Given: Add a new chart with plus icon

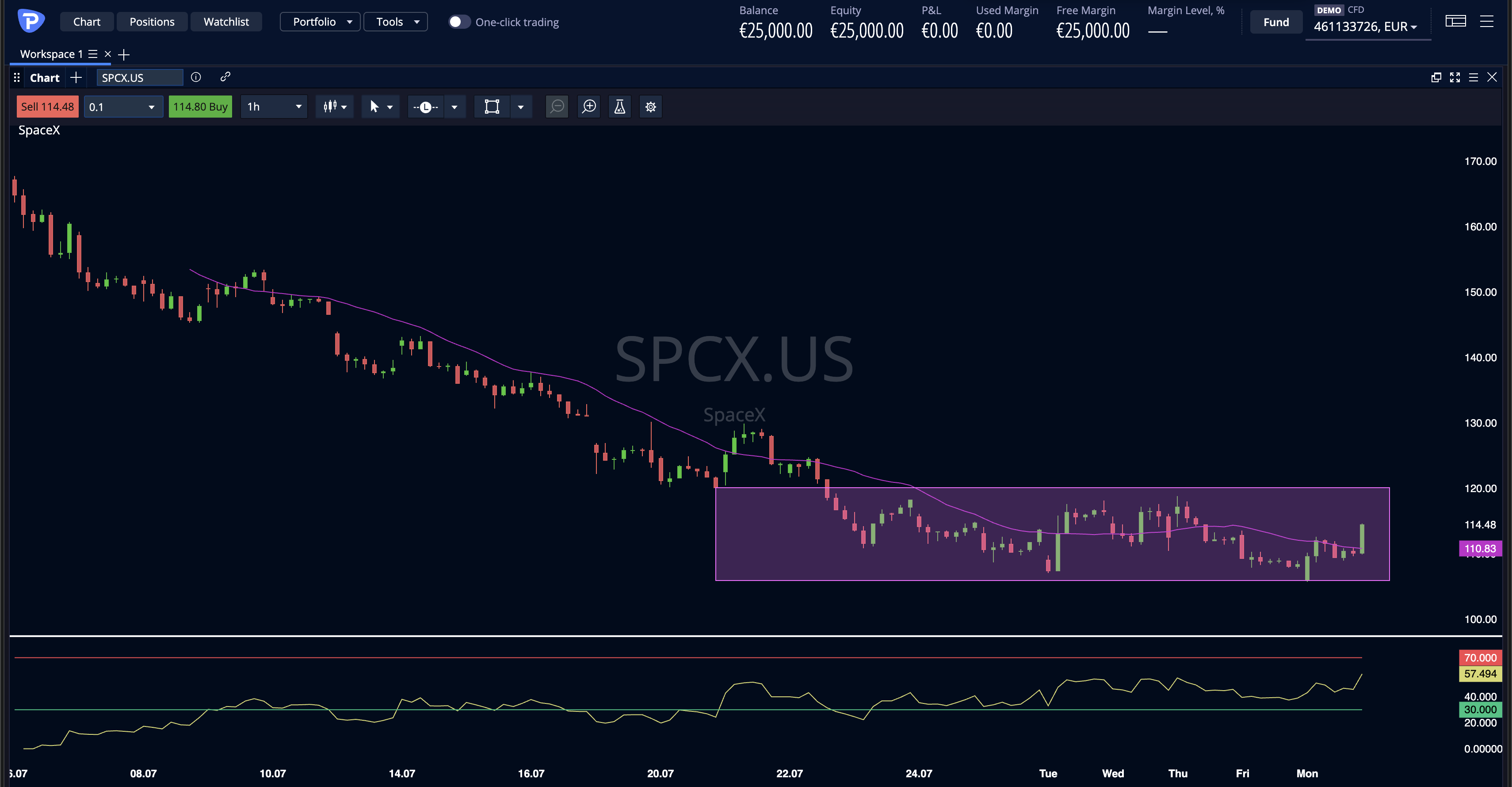Looking at the screenshot, I should click(x=76, y=77).
